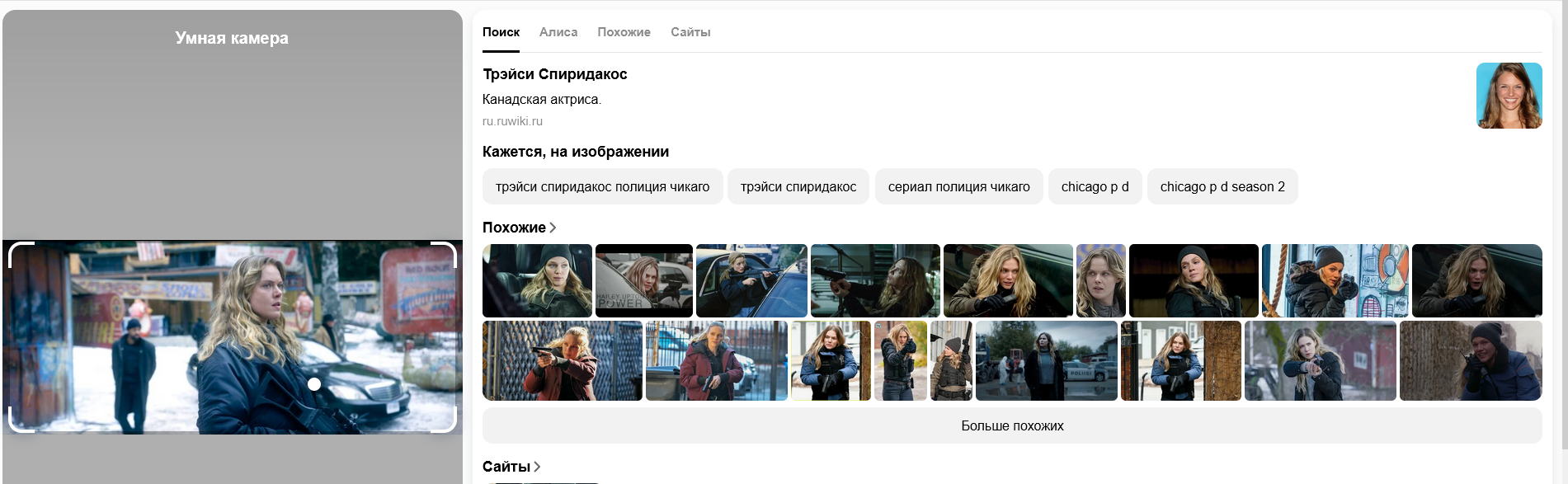This screenshot has width=1568, height=484.
Task: Click the white object marker dot on image
Action: (x=314, y=384)
